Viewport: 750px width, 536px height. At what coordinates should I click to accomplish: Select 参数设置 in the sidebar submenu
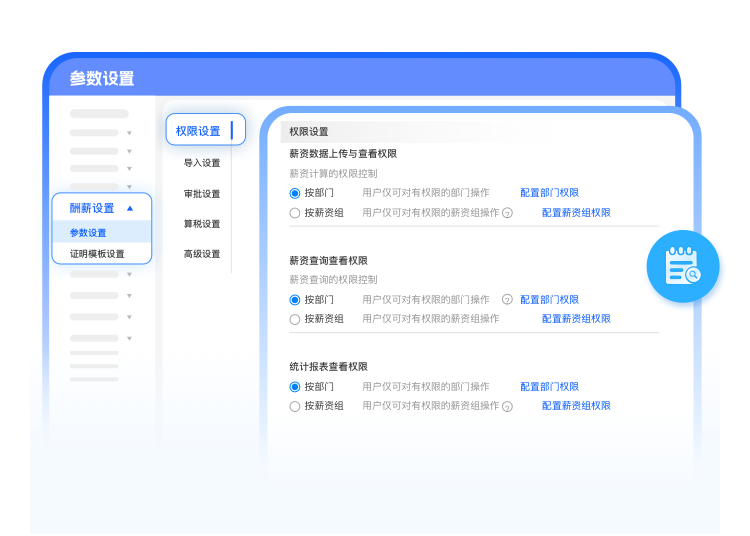tap(88, 233)
